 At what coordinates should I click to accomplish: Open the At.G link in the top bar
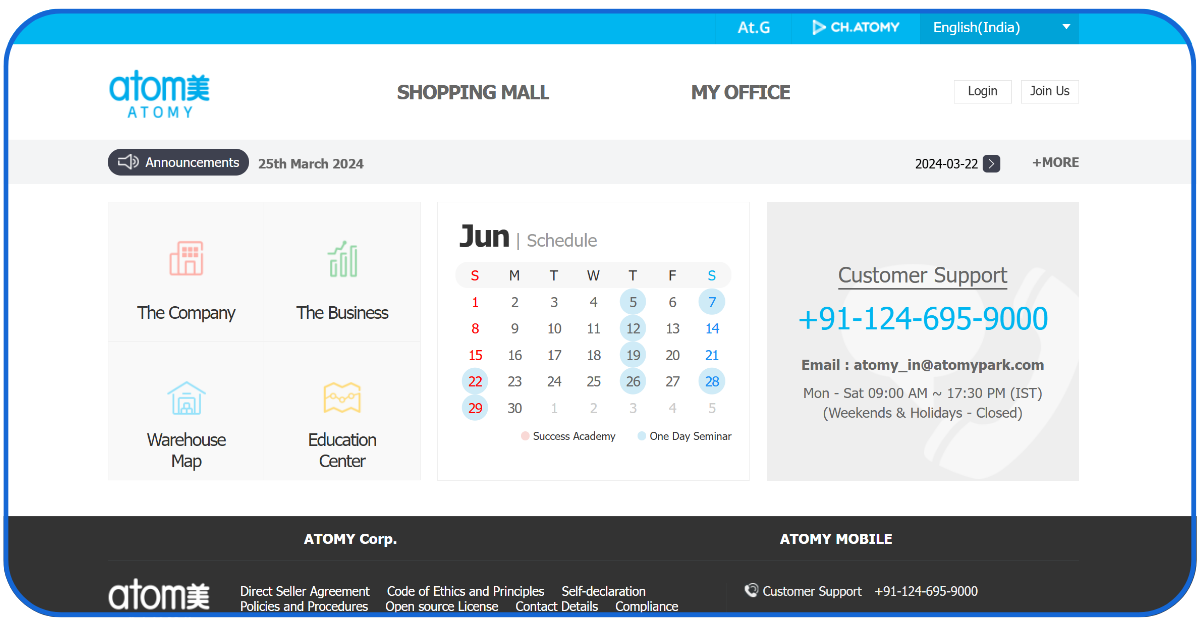(754, 28)
